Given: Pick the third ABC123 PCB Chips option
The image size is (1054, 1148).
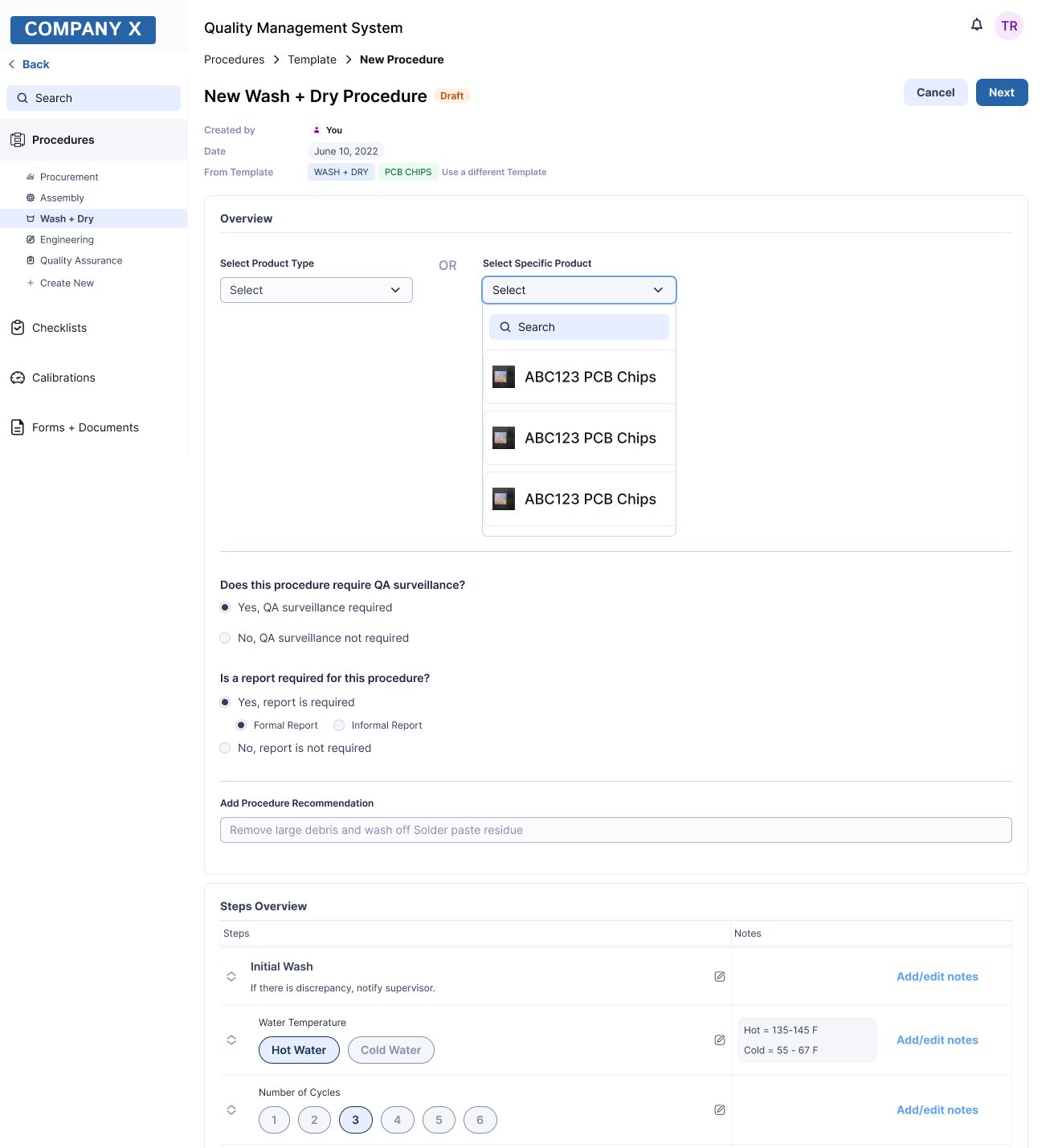Looking at the screenshot, I should (579, 499).
